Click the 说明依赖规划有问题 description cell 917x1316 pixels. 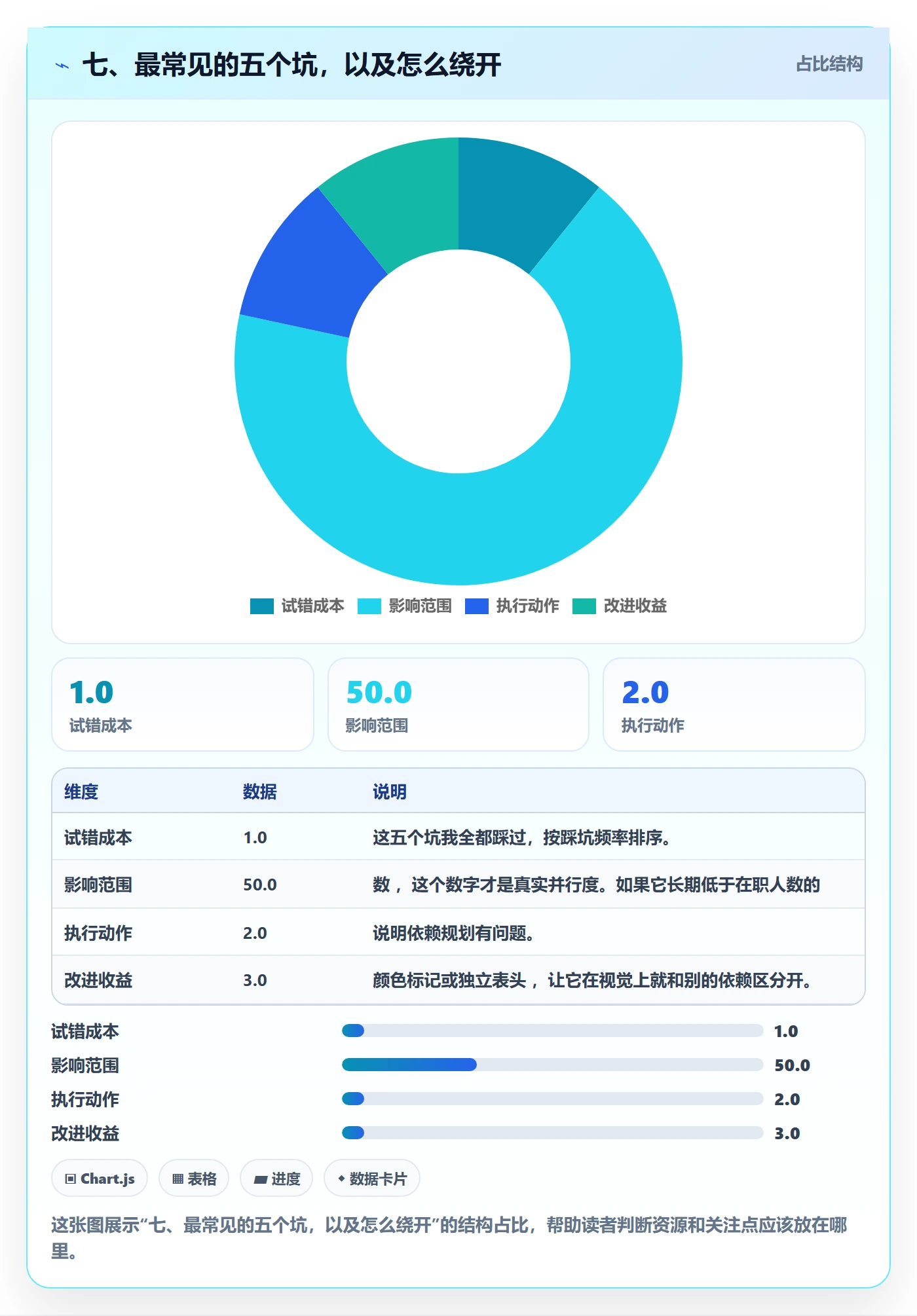454,933
